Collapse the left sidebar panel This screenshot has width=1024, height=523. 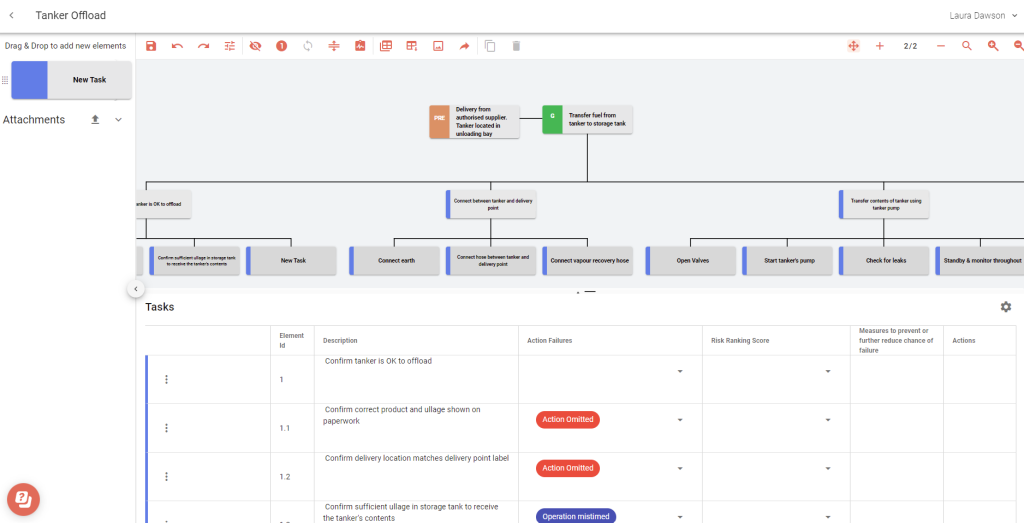click(136, 289)
